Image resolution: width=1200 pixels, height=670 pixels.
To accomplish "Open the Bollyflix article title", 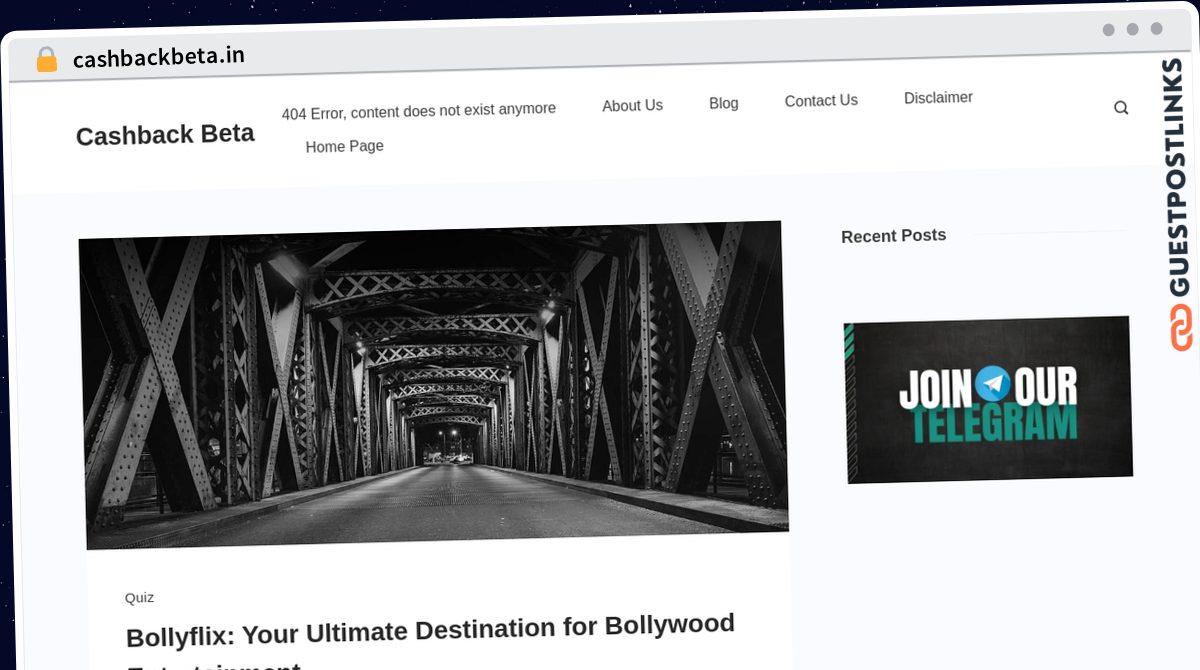I will point(430,645).
